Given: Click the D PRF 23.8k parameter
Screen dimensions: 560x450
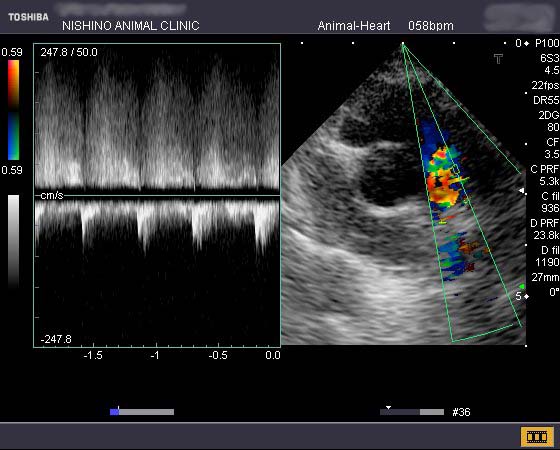Looking at the screenshot, I should 545,229.
